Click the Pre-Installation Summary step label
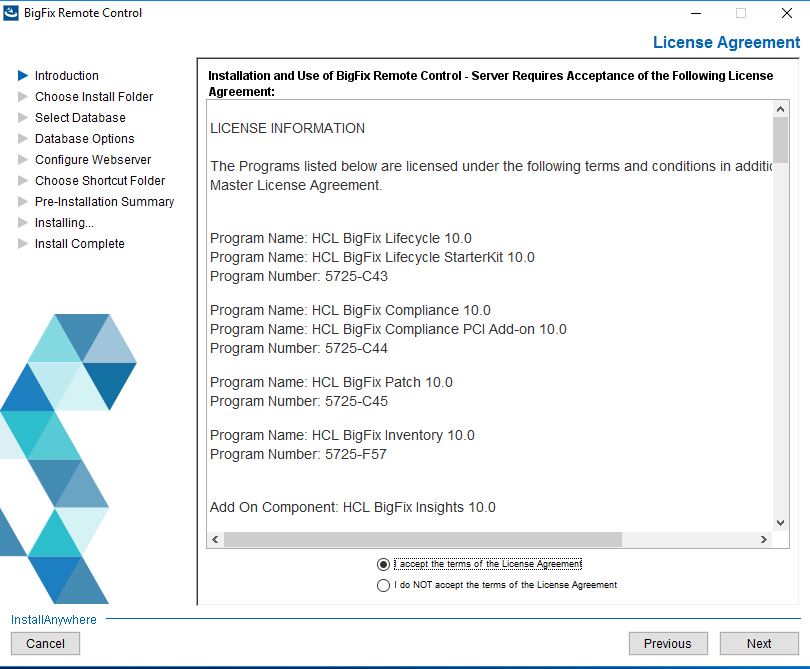810x669 pixels. 104,201
